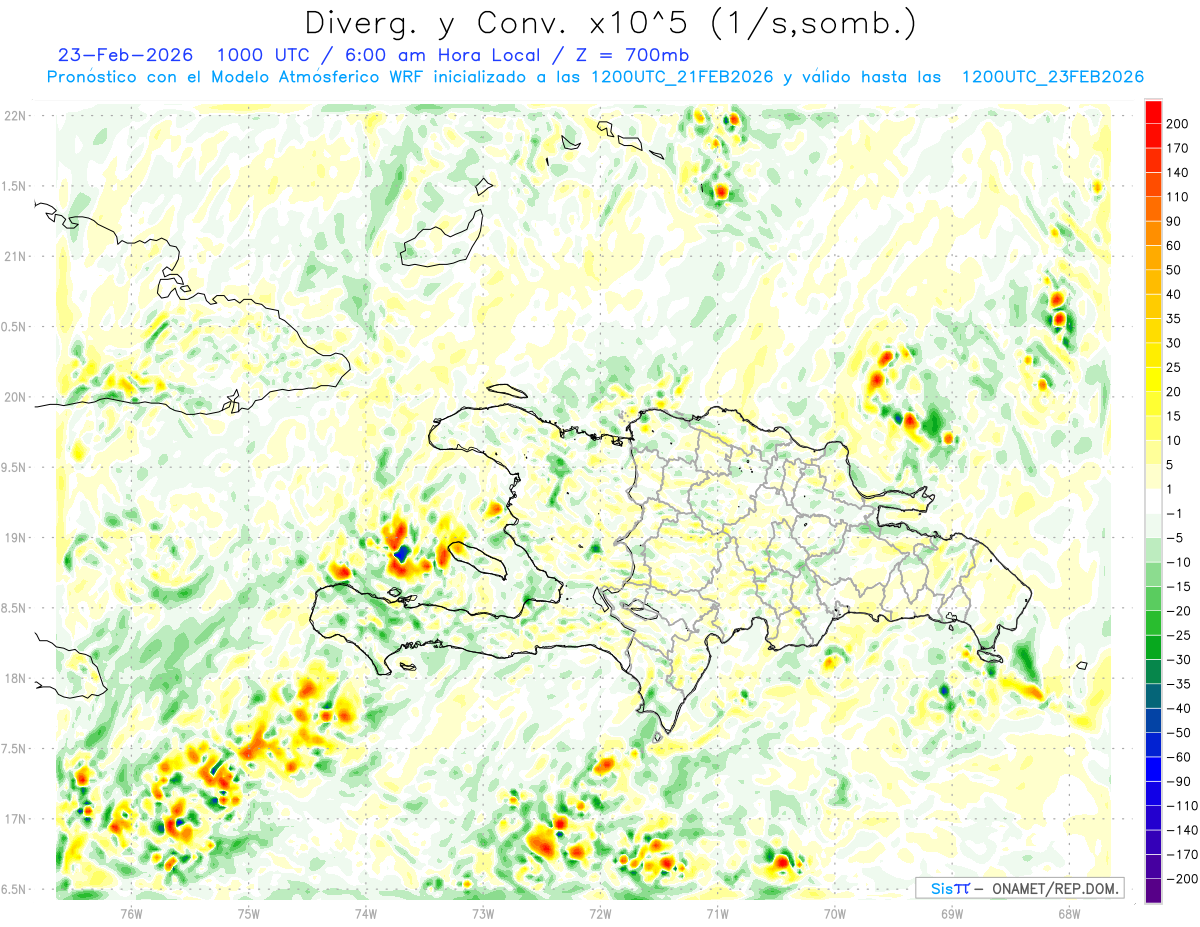
Task: Click the colorbar value '-25'
Action: point(1176,635)
